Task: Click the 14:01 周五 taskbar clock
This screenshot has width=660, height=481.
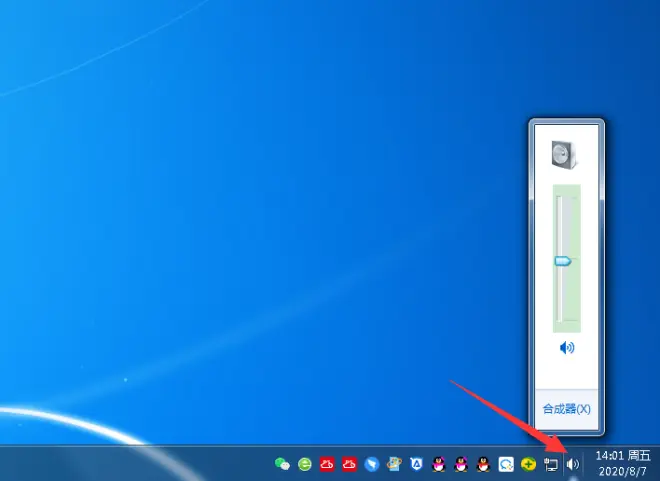Action: 623,455
